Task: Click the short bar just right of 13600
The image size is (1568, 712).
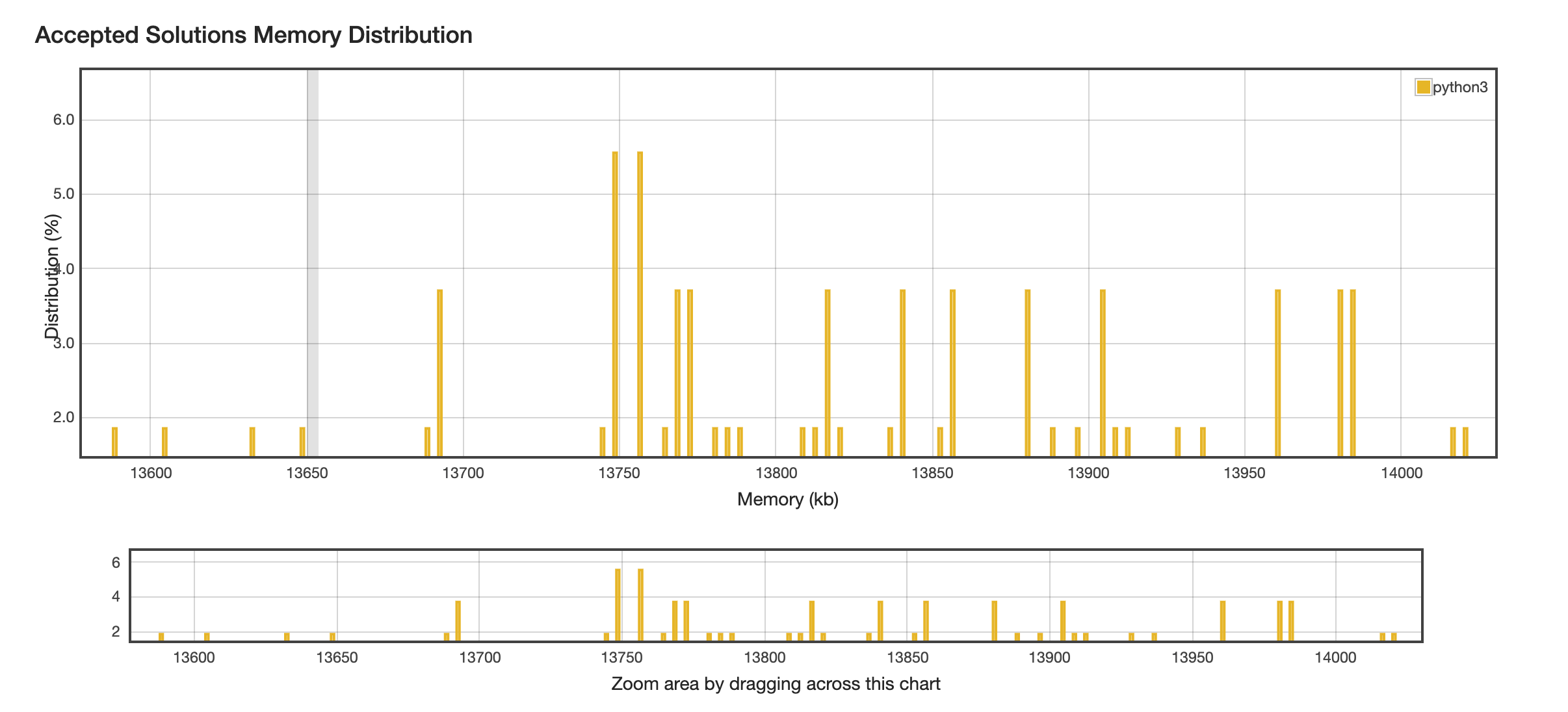Action: 164,442
